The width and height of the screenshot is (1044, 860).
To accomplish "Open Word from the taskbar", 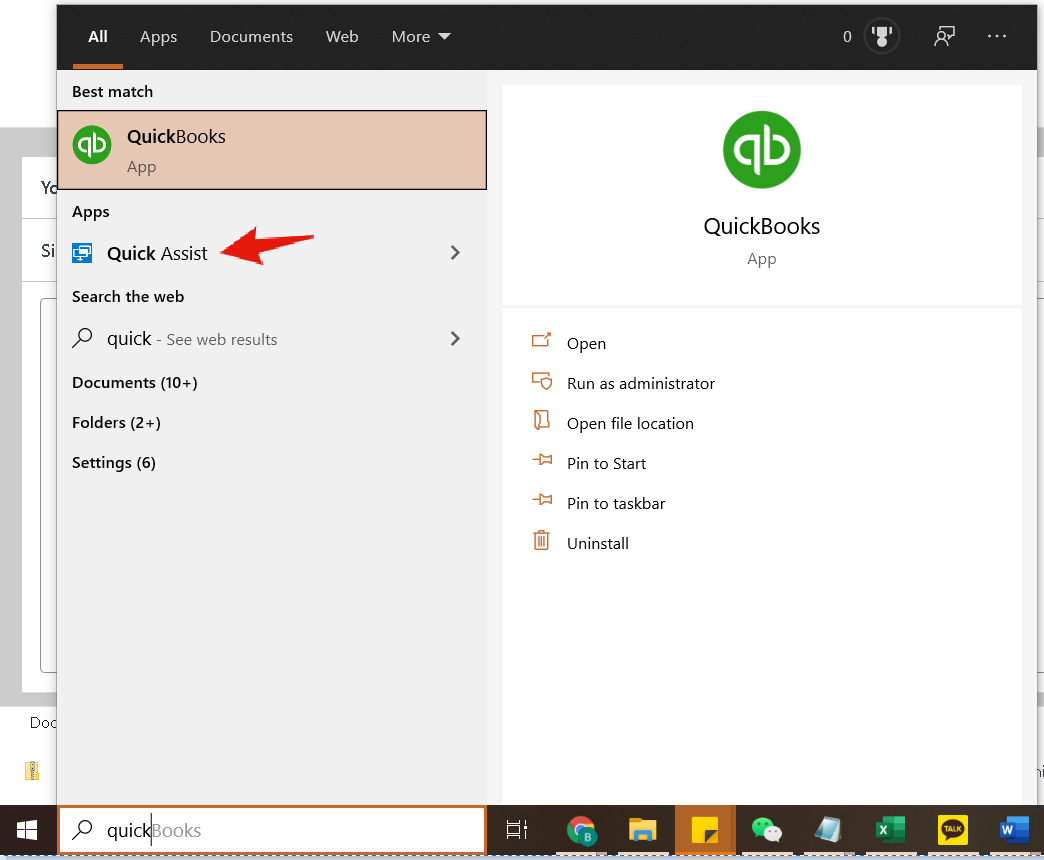I will [1013, 830].
